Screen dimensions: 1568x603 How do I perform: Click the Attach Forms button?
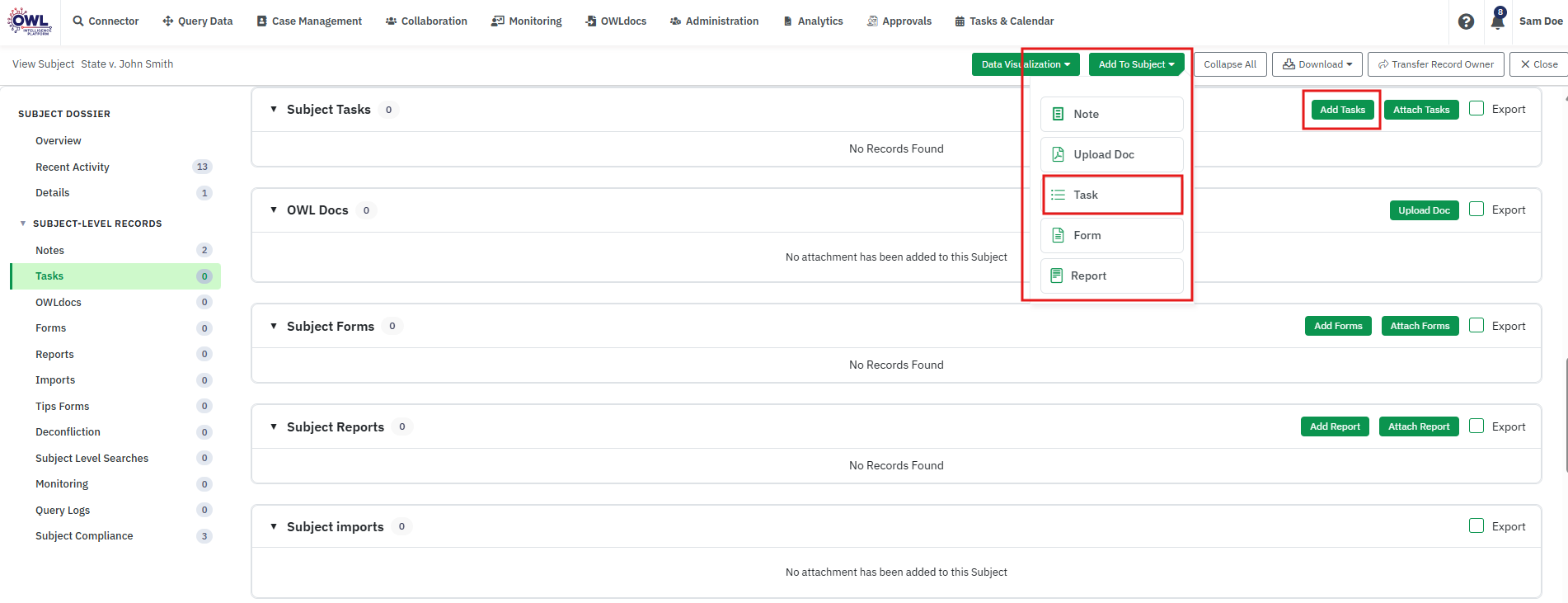click(1420, 326)
